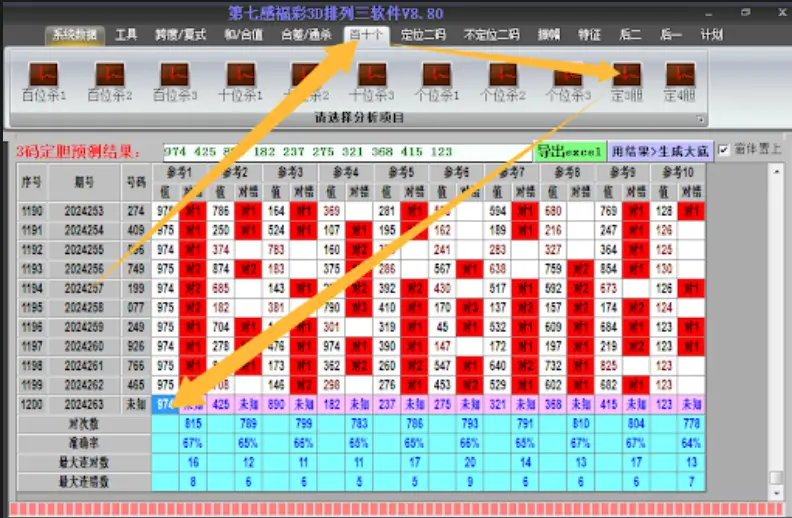The height and width of the screenshot is (518, 792).
Task: Select the 个位杀1 analysis icon
Action: click(436, 75)
